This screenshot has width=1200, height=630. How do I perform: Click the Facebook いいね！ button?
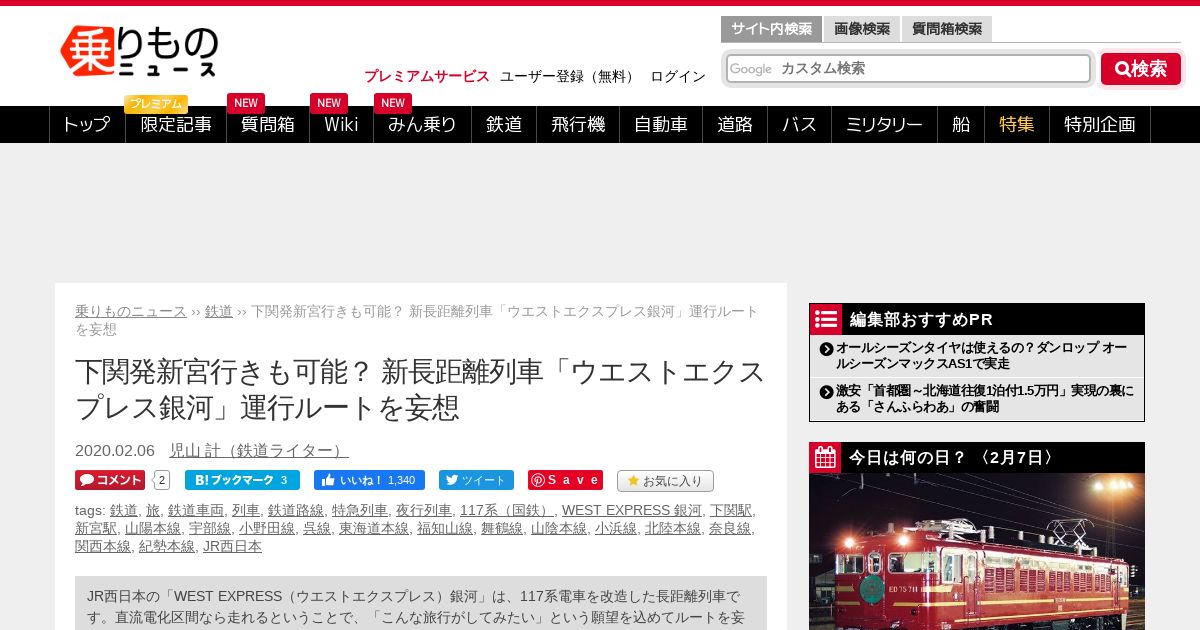coord(369,480)
